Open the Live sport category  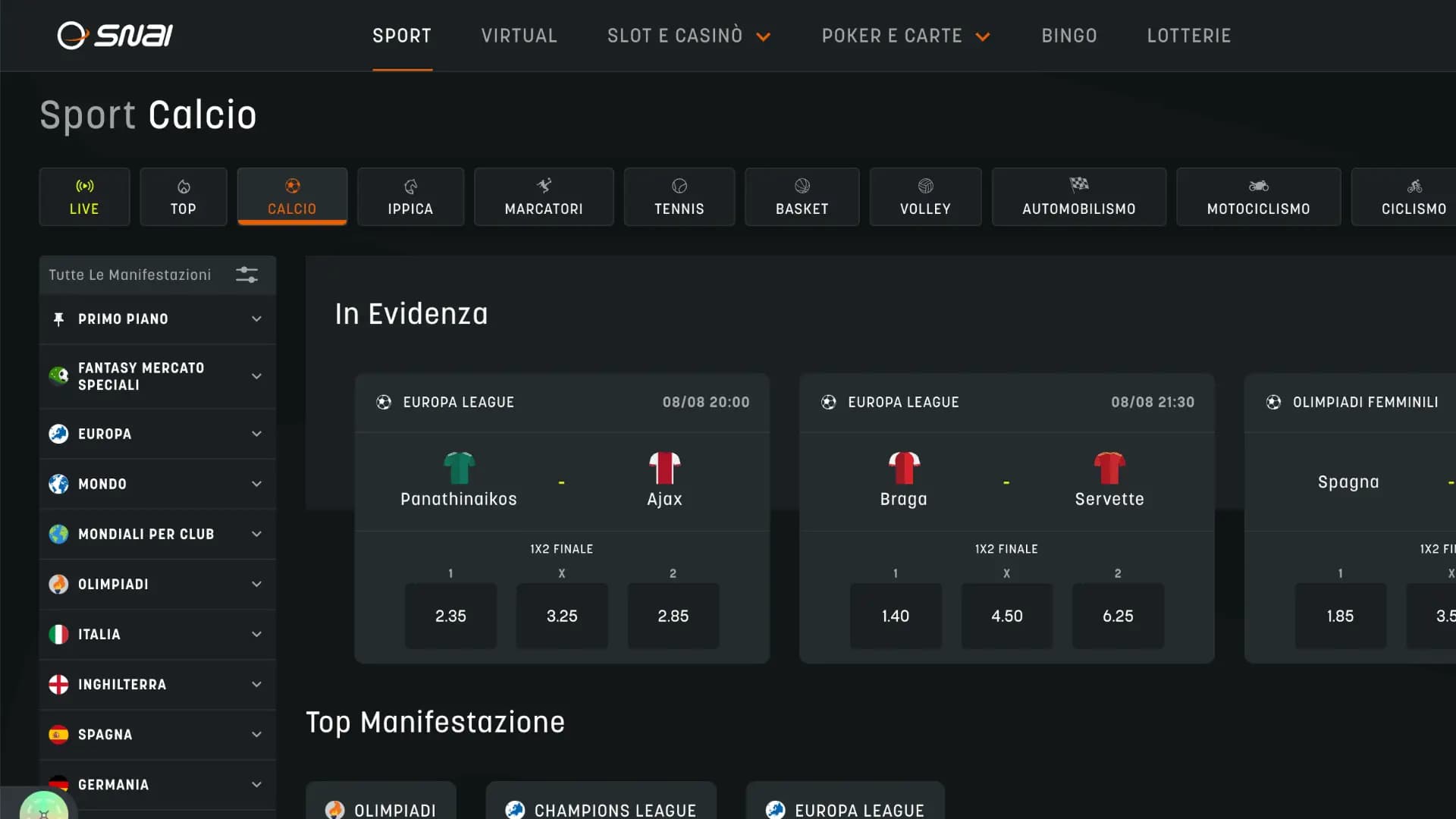[x=84, y=197]
